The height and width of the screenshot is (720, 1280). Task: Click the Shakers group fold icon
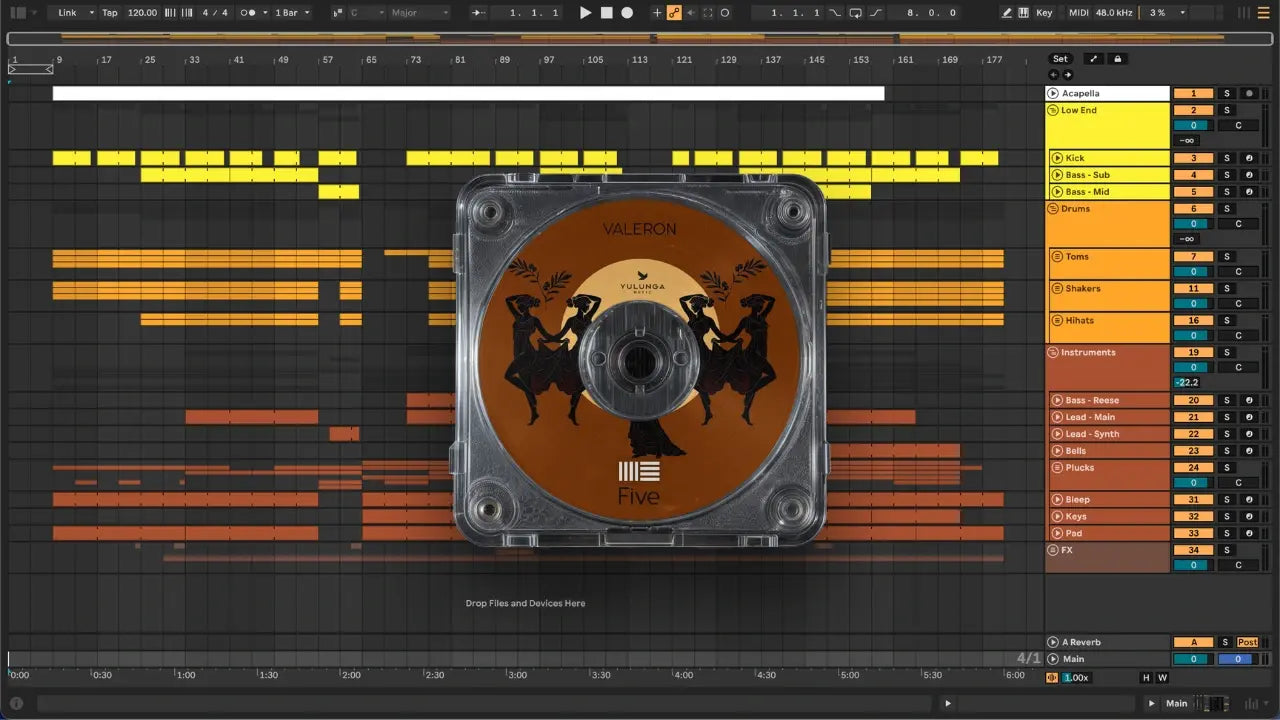[x=1057, y=289]
